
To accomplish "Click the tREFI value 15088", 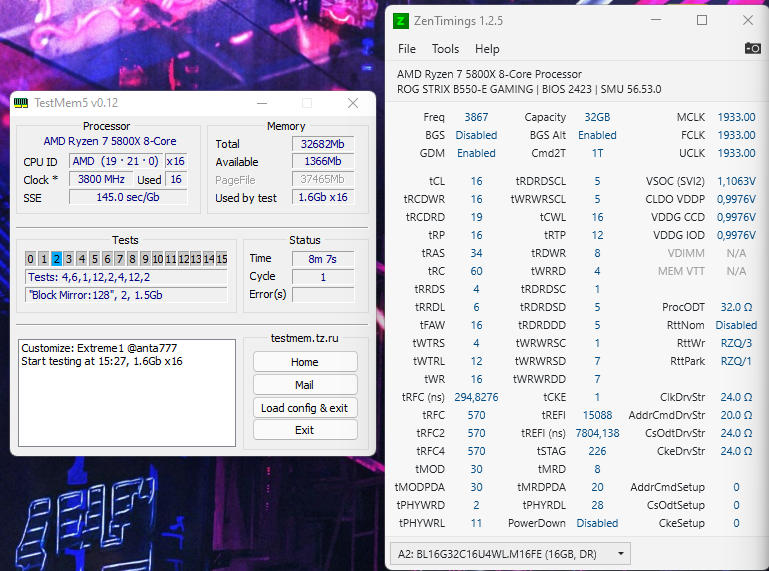I will [x=597, y=415].
